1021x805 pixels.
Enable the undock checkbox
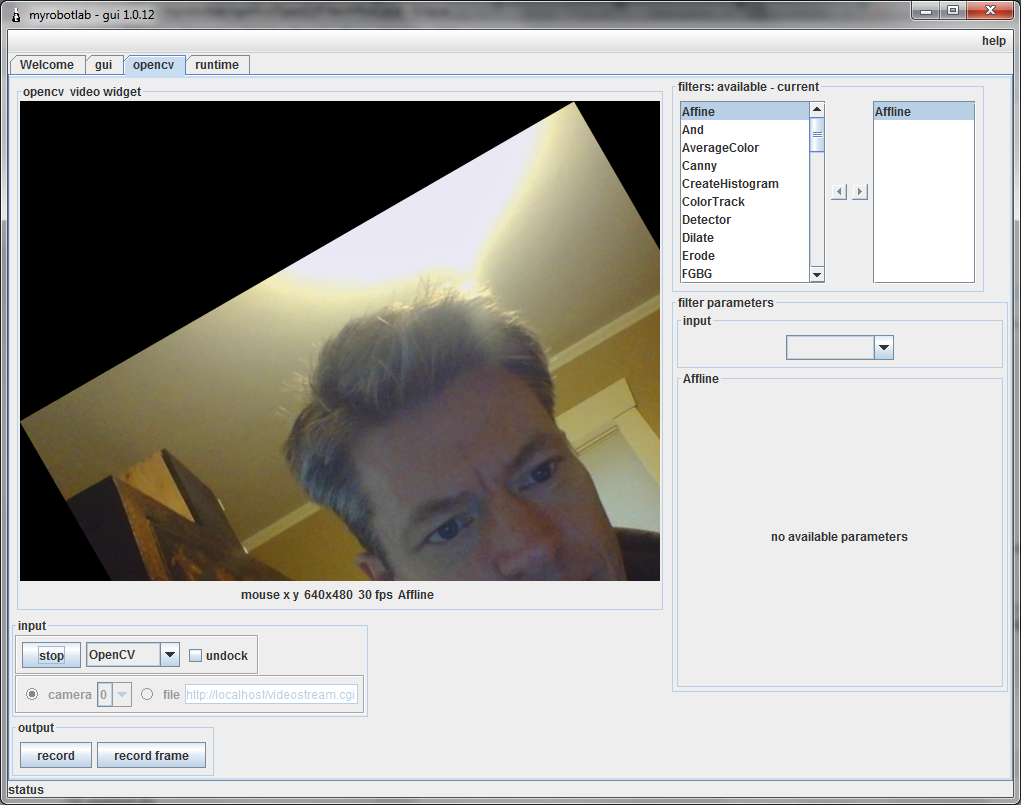(x=196, y=656)
